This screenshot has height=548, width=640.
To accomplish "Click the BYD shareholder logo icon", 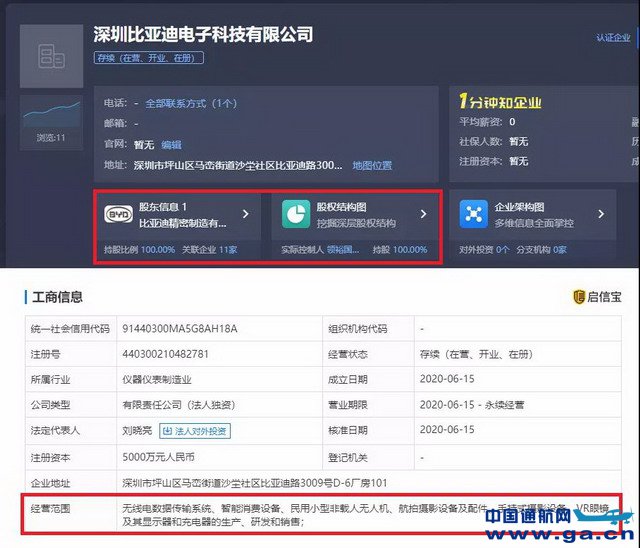I will [118, 214].
